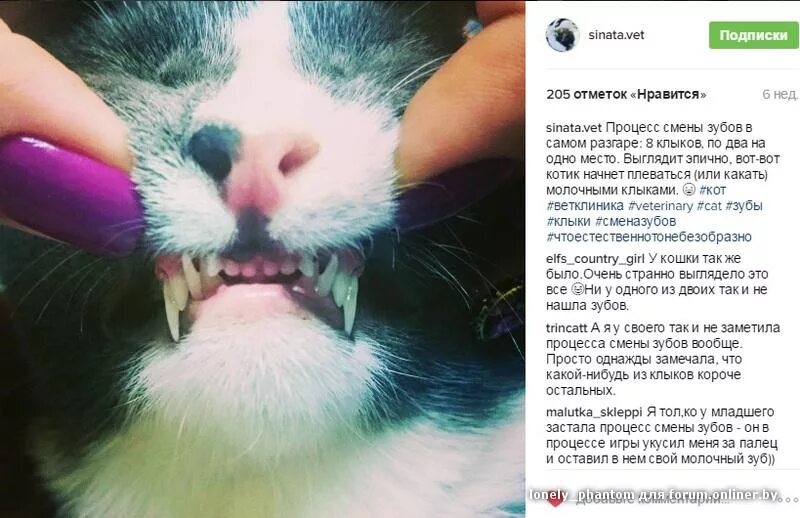This screenshot has width=800, height=518.
Task: Open the sinata.vet profile avatar
Action: tap(562, 35)
